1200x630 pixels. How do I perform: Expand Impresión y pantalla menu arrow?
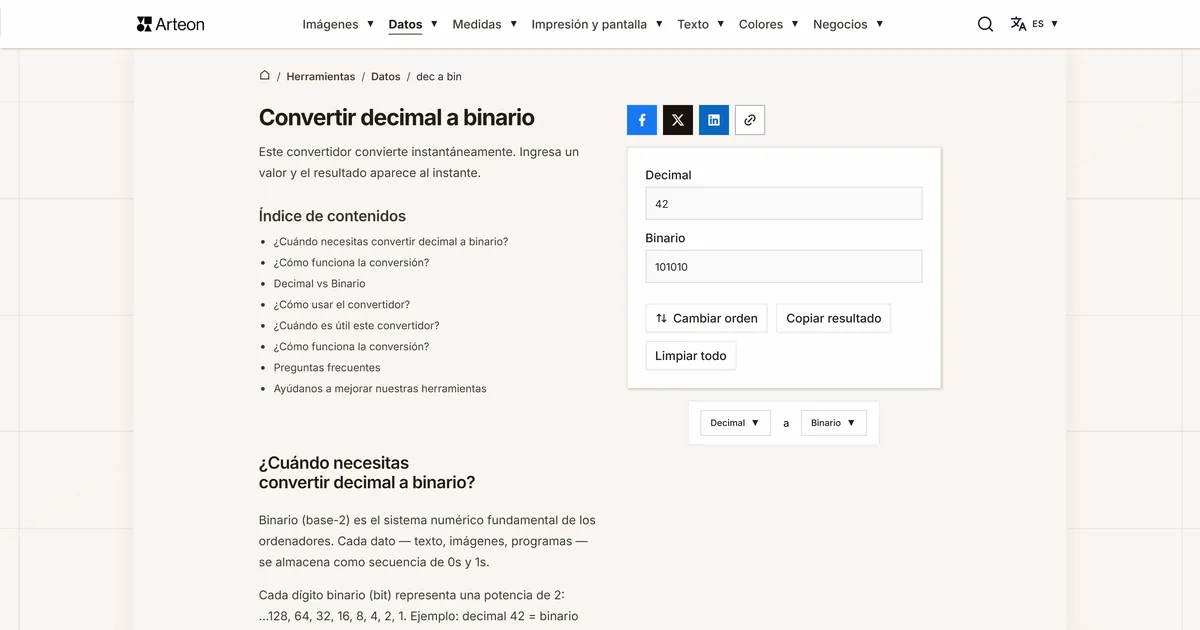pyautogui.click(x=659, y=24)
